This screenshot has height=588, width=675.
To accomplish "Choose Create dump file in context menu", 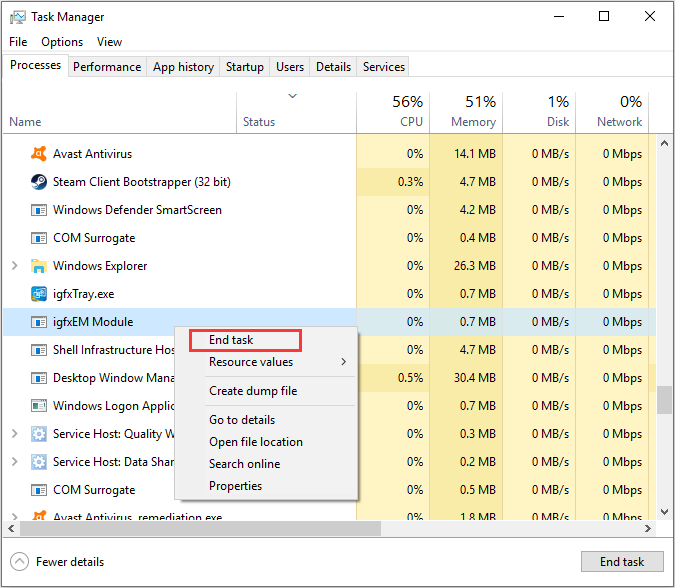I will (x=266, y=391).
